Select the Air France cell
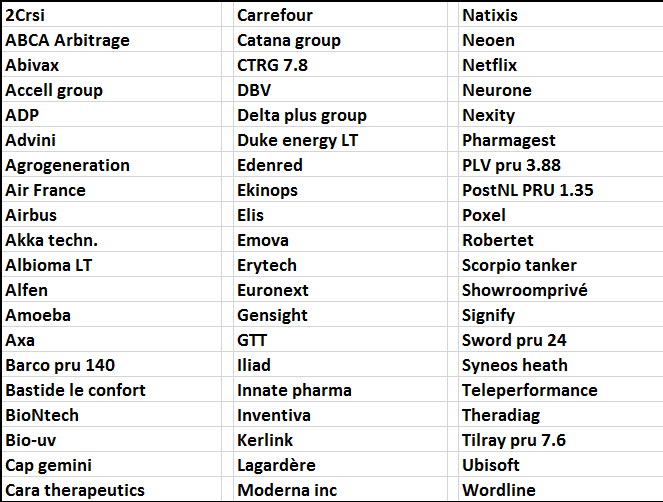Image resolution: width=663 pixels, height=502 pixels. coord(112,190)
